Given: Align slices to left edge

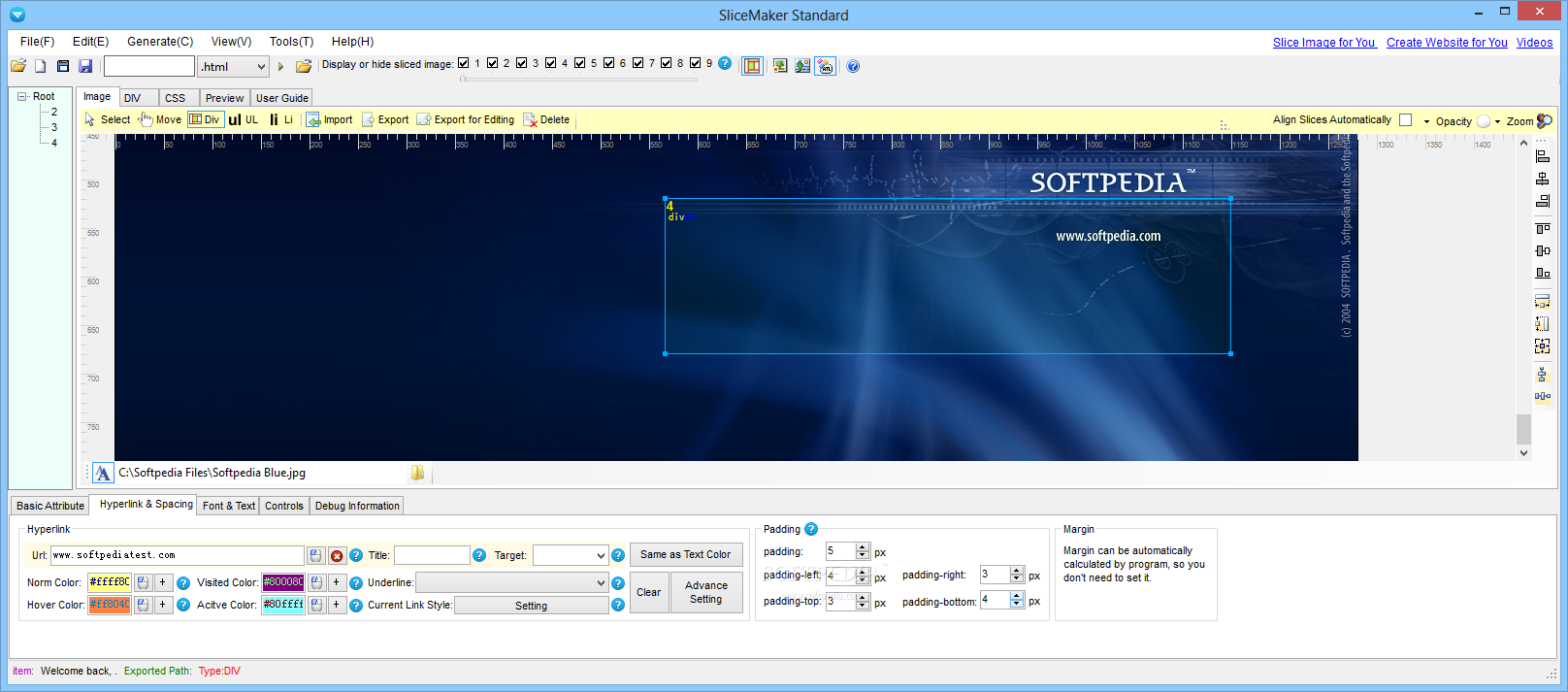Looking at the screenshot, I should click(1543, 156).
